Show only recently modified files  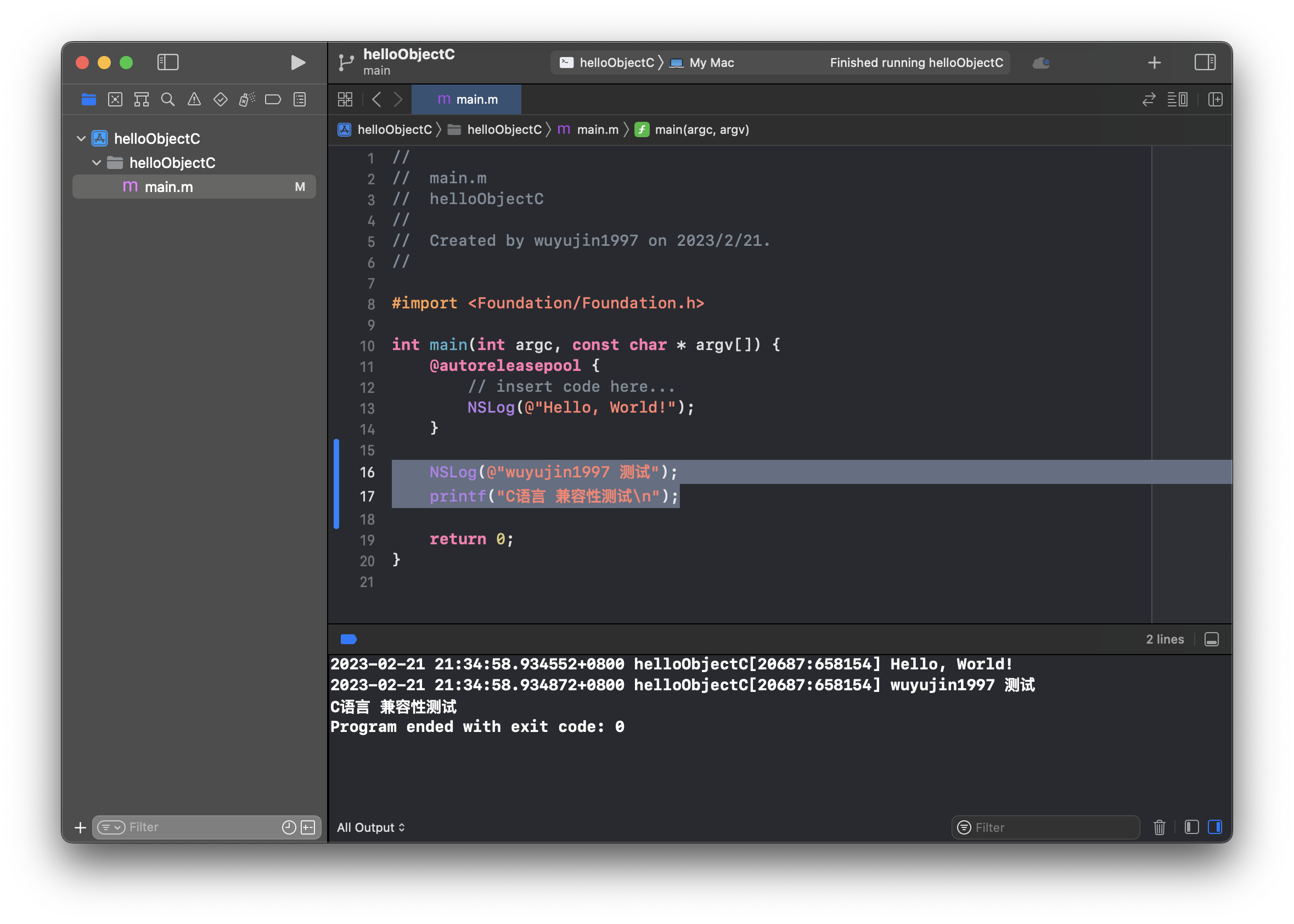289,827
